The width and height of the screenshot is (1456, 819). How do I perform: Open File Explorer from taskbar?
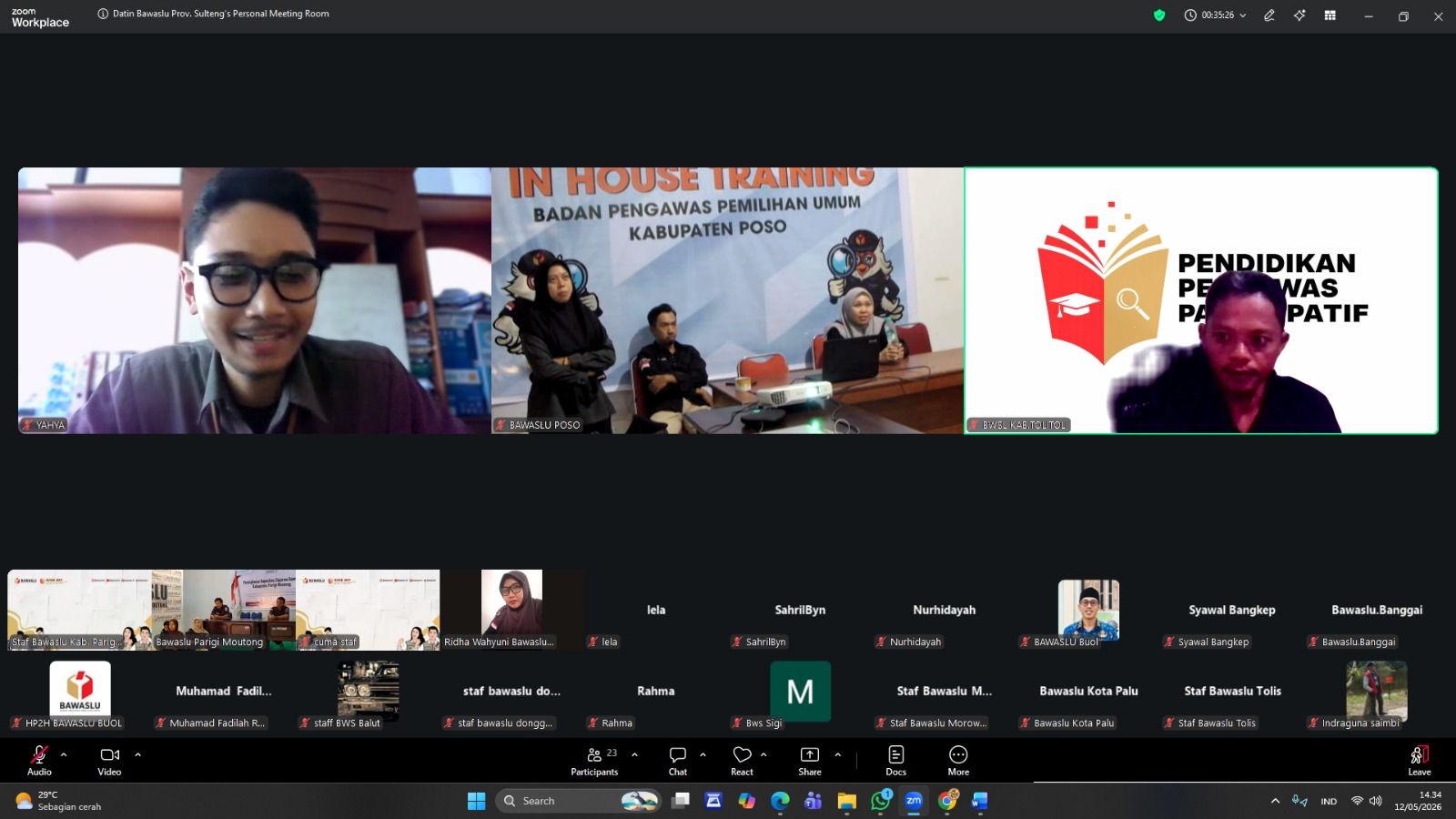tap(847, 801)
